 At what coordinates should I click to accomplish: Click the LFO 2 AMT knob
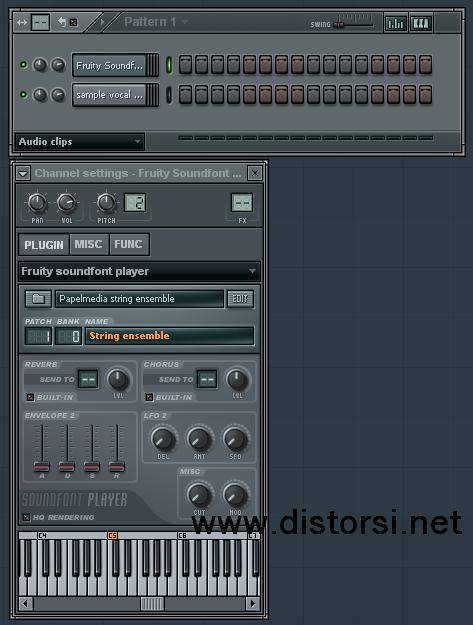(x=199, y=438)
